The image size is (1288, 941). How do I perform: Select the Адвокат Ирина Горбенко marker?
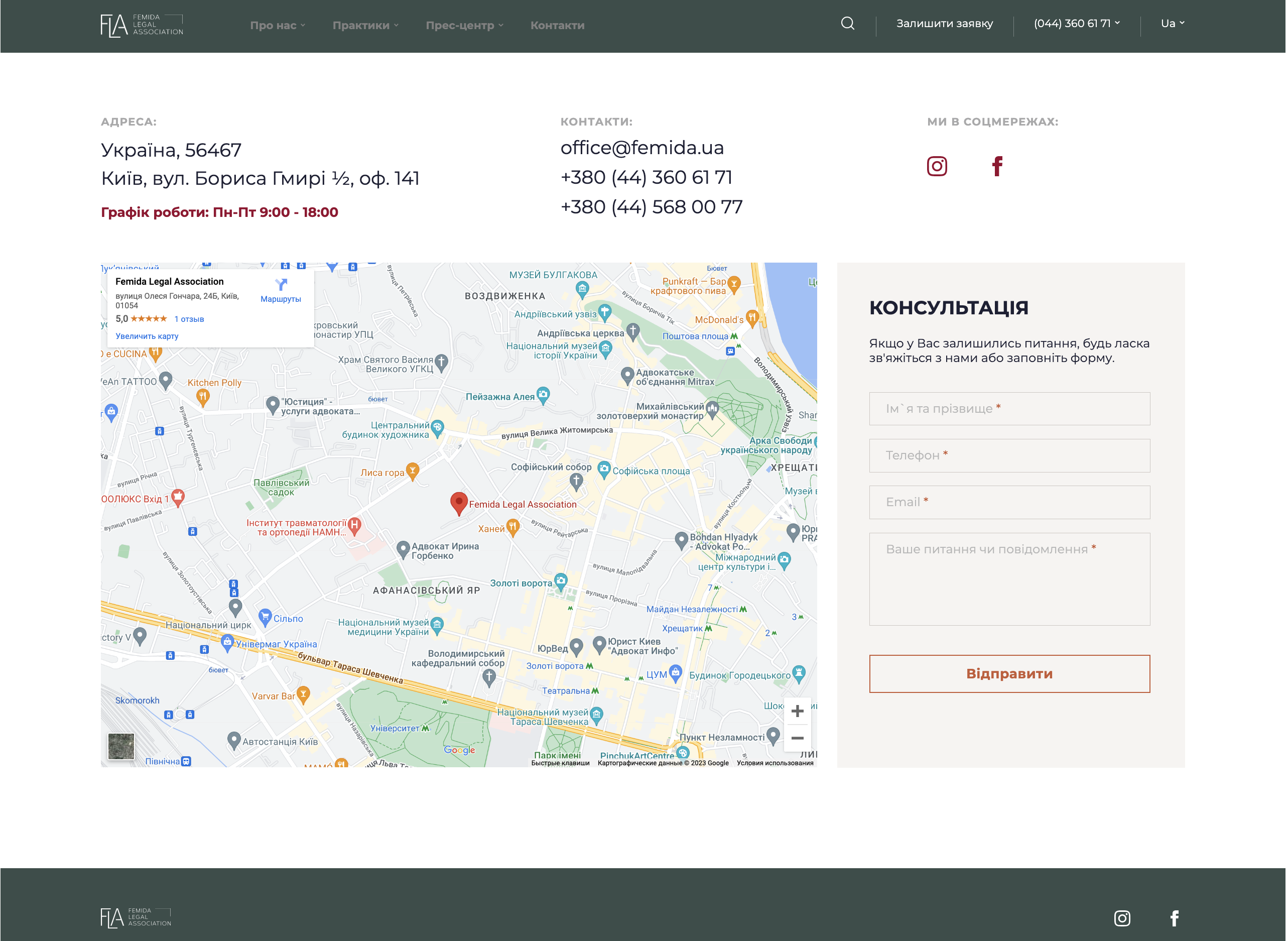pyautogui.click(x=404, y=550)
